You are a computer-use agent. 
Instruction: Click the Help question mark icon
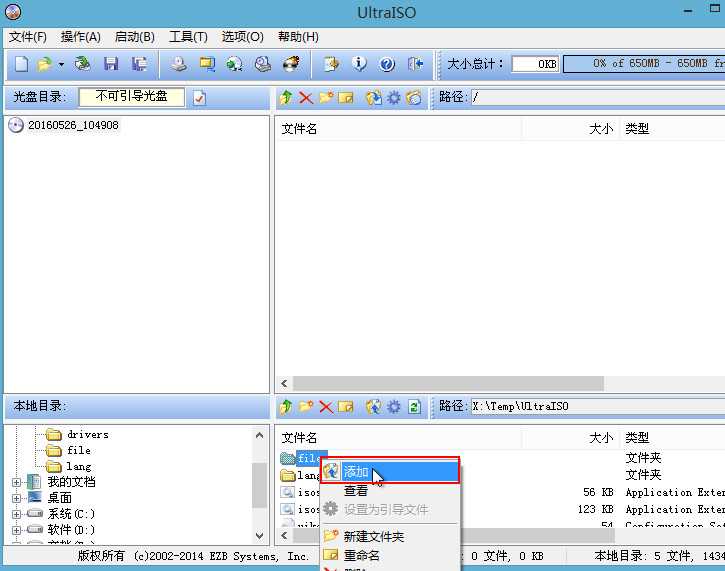(x=387, y=64)
